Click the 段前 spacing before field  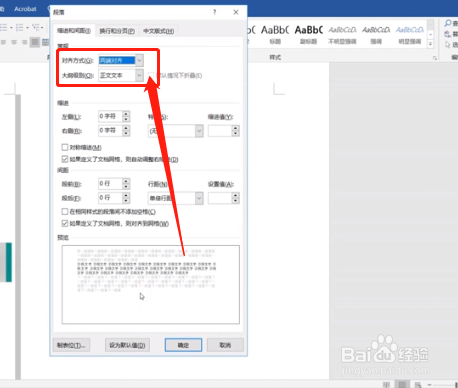click(110, 184)
